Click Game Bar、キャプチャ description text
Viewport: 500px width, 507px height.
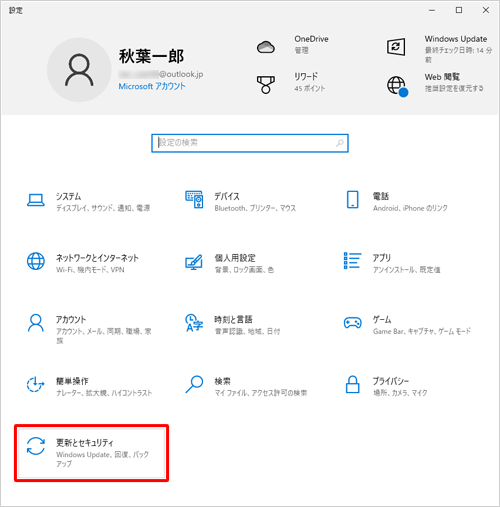tap(422, 331)
